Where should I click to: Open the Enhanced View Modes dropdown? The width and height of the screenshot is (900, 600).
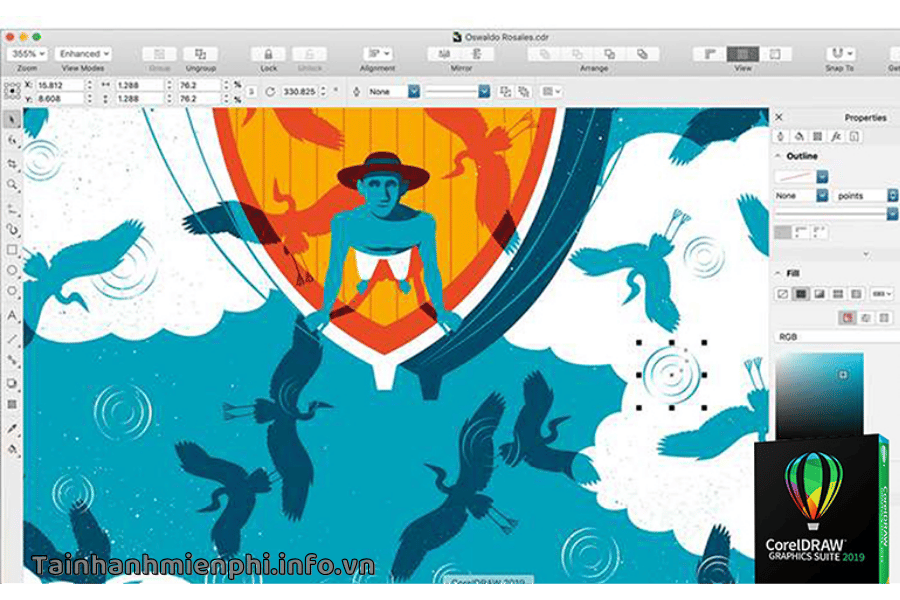[83, 54]
